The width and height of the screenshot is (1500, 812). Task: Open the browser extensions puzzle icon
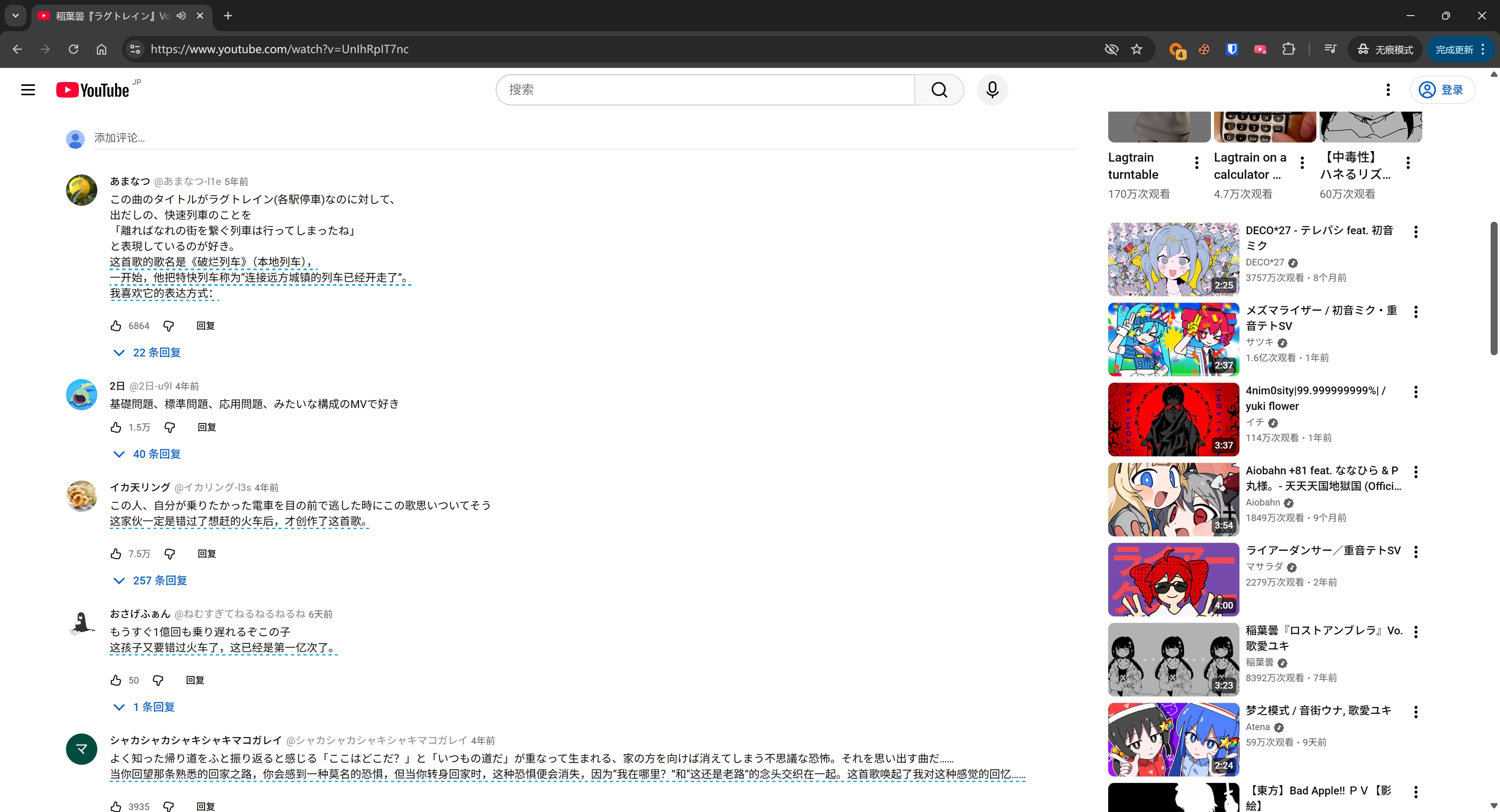click(1289, 50)
